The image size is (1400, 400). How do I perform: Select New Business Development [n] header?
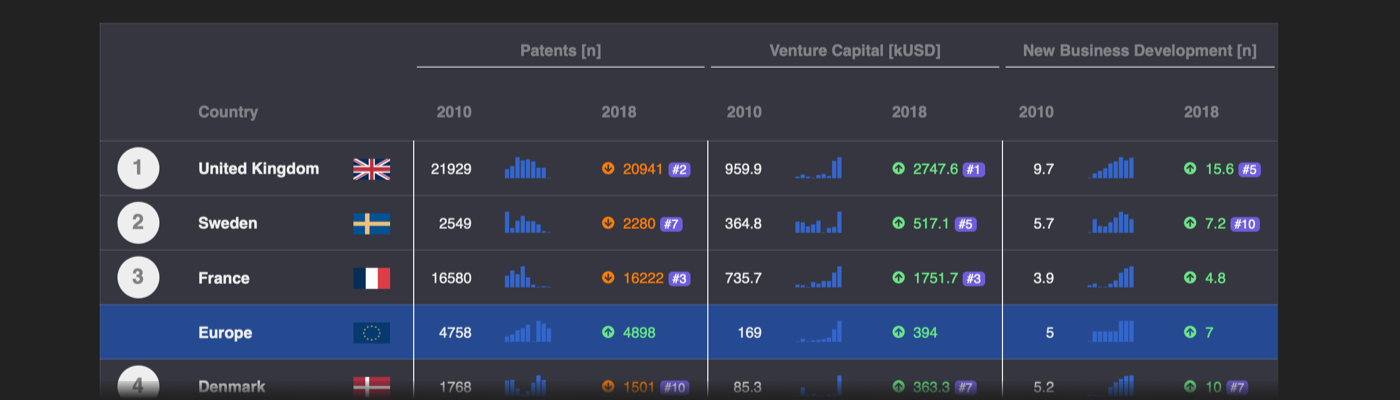coord(1139,50)
